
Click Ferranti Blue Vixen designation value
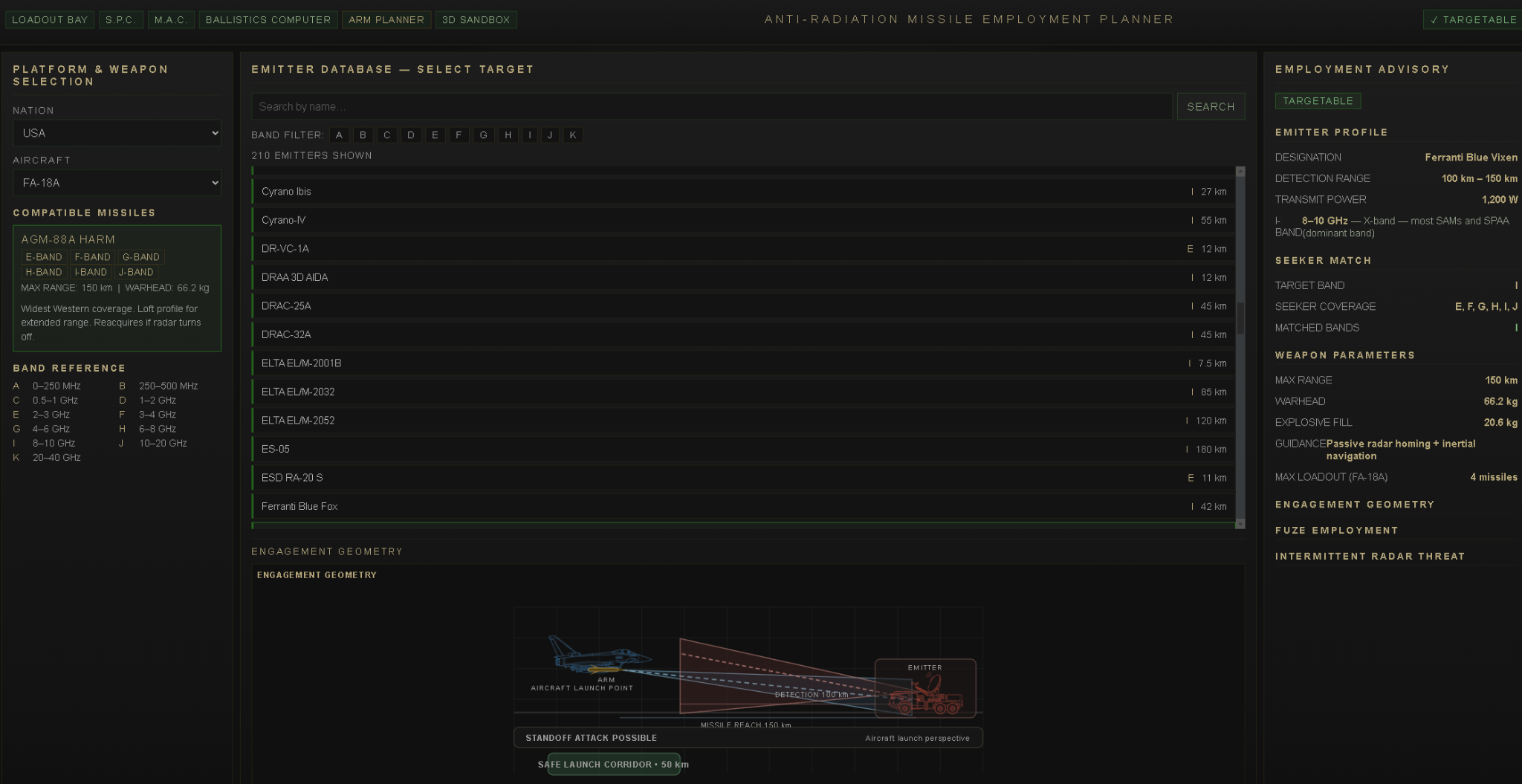point(1471,158)
